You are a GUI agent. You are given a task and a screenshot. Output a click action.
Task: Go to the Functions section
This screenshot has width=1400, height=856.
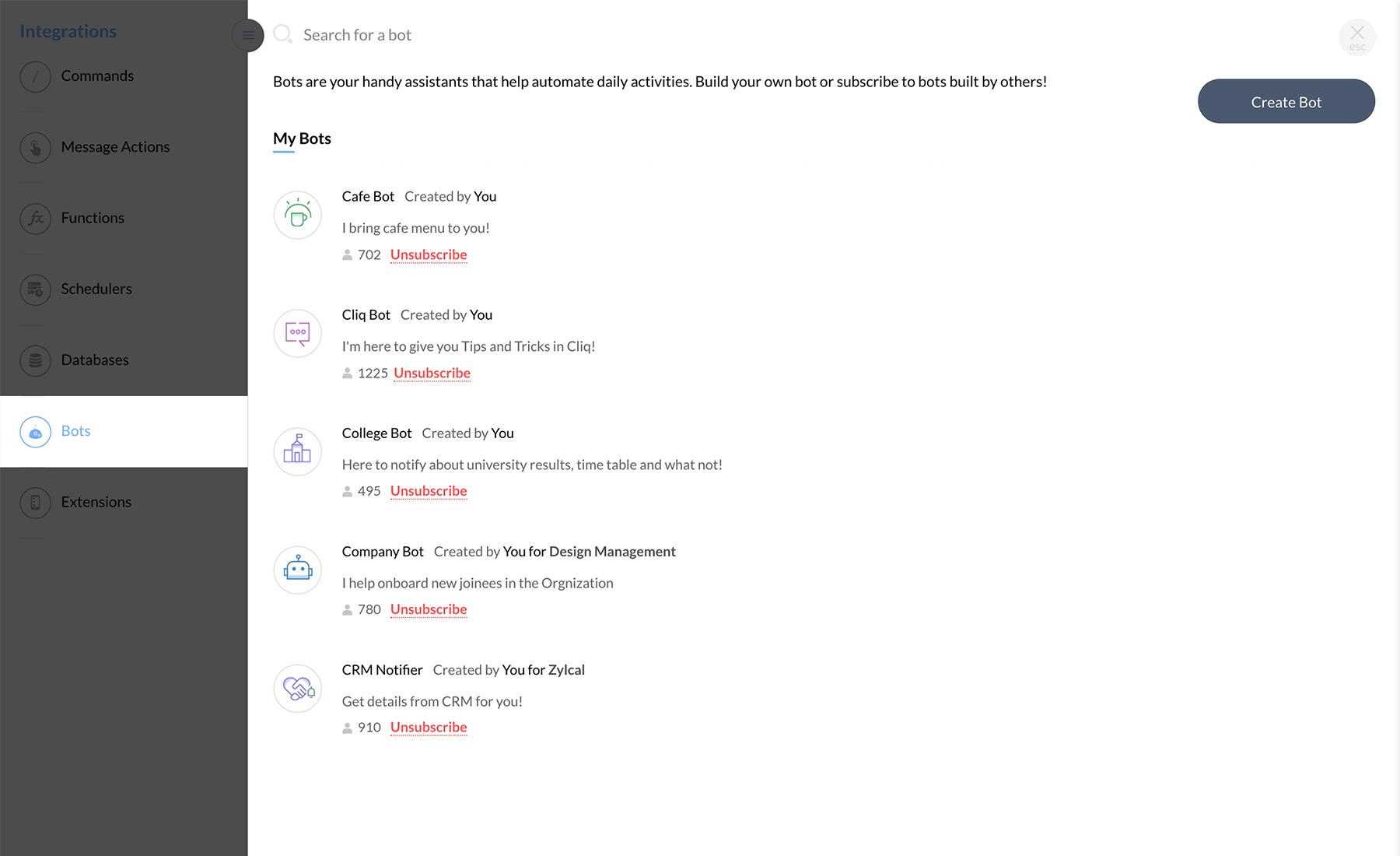point(93,218)
